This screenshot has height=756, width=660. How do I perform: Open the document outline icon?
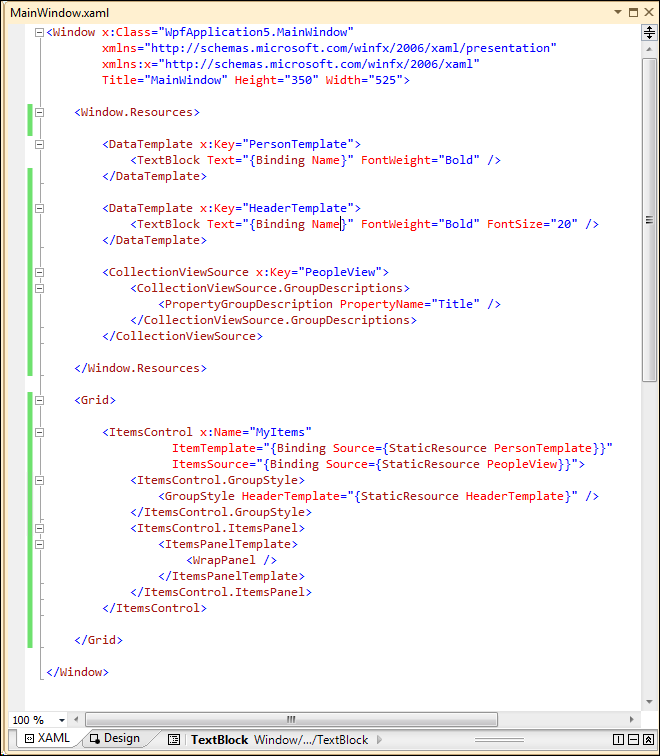click(x=174, y=740)
